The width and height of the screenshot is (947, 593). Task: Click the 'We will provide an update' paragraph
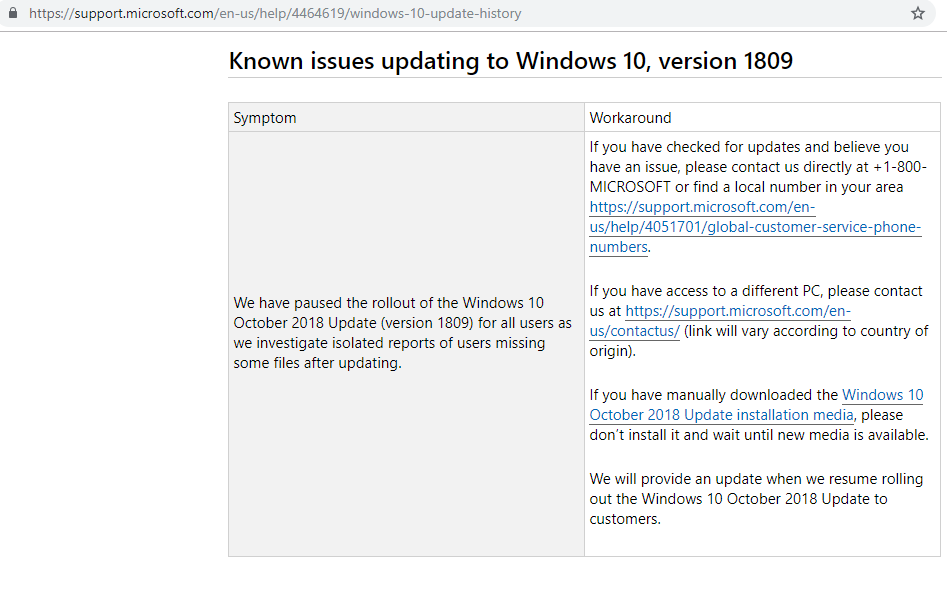click(756, 499)
